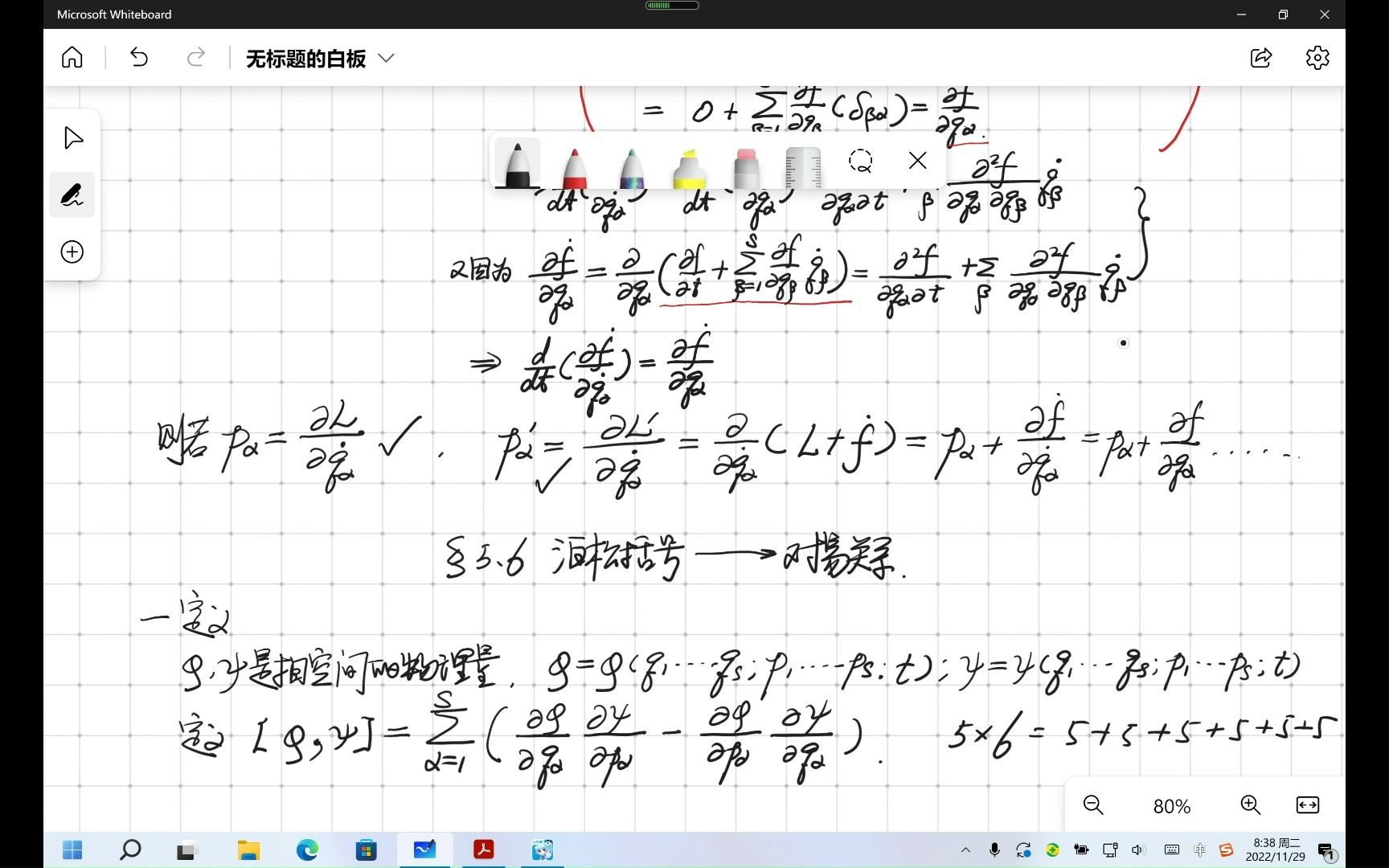This screenshot has height=868, width=1389.
Task: Close the pen toolbar
Action: [x=917, y=161]
